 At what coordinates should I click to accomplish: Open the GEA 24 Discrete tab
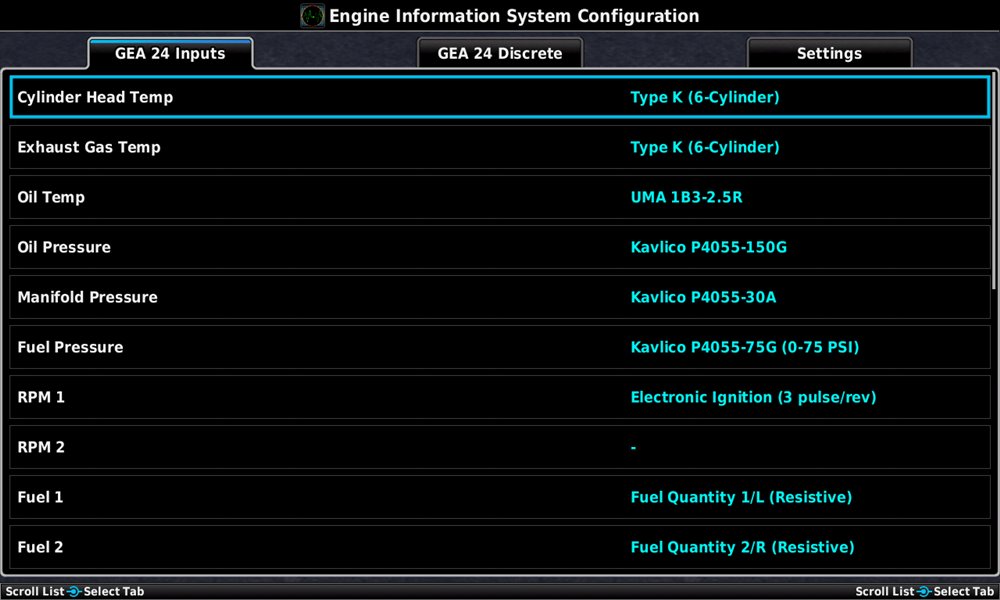coord(500,54)
